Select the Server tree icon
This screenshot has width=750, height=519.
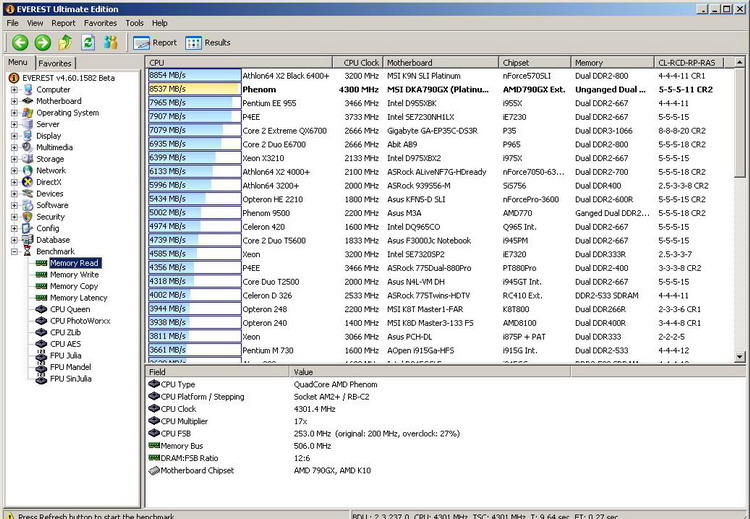click(x=28, y=124)
